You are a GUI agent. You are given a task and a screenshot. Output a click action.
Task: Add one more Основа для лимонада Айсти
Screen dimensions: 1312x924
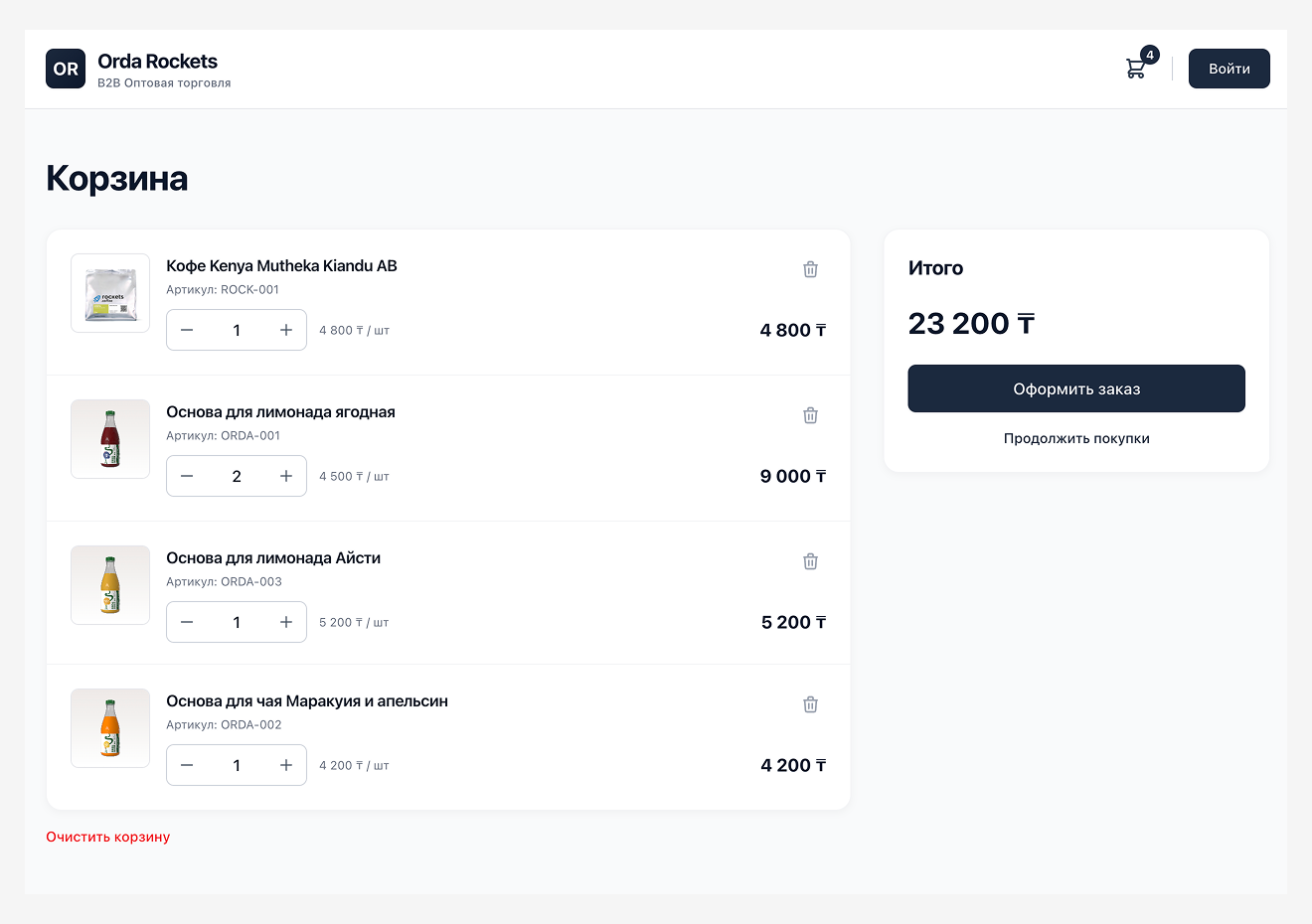[286, 622]
